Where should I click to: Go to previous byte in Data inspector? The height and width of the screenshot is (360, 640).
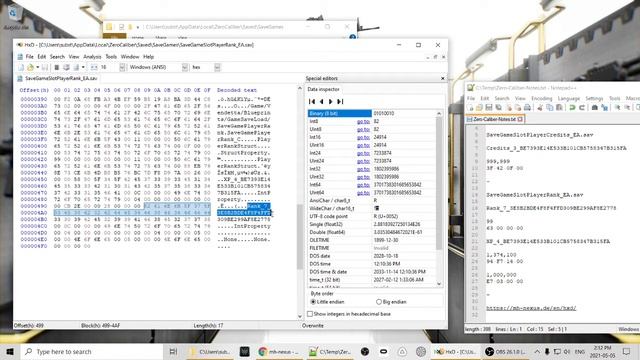tap(322, 101)
